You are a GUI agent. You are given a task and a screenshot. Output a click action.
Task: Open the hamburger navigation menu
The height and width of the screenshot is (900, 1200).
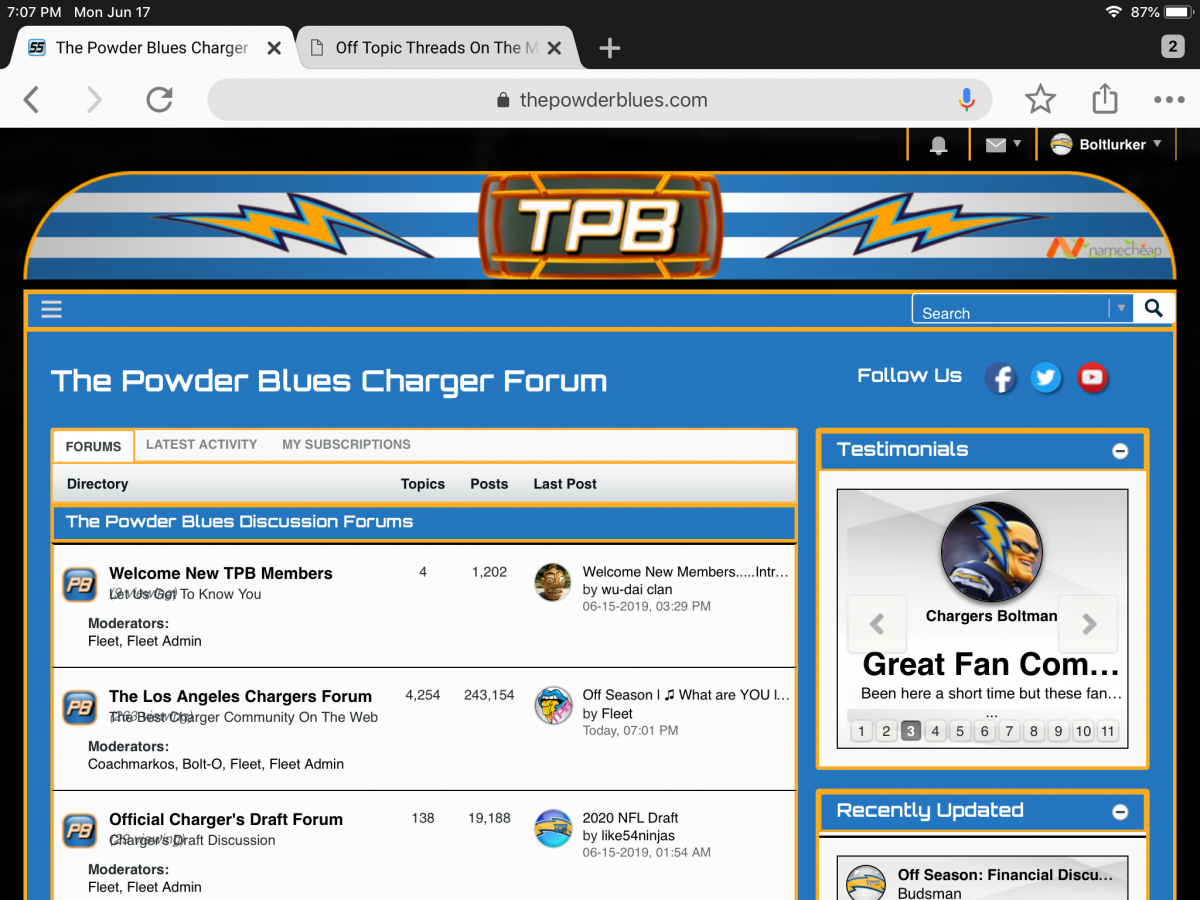tap(52, 309)
